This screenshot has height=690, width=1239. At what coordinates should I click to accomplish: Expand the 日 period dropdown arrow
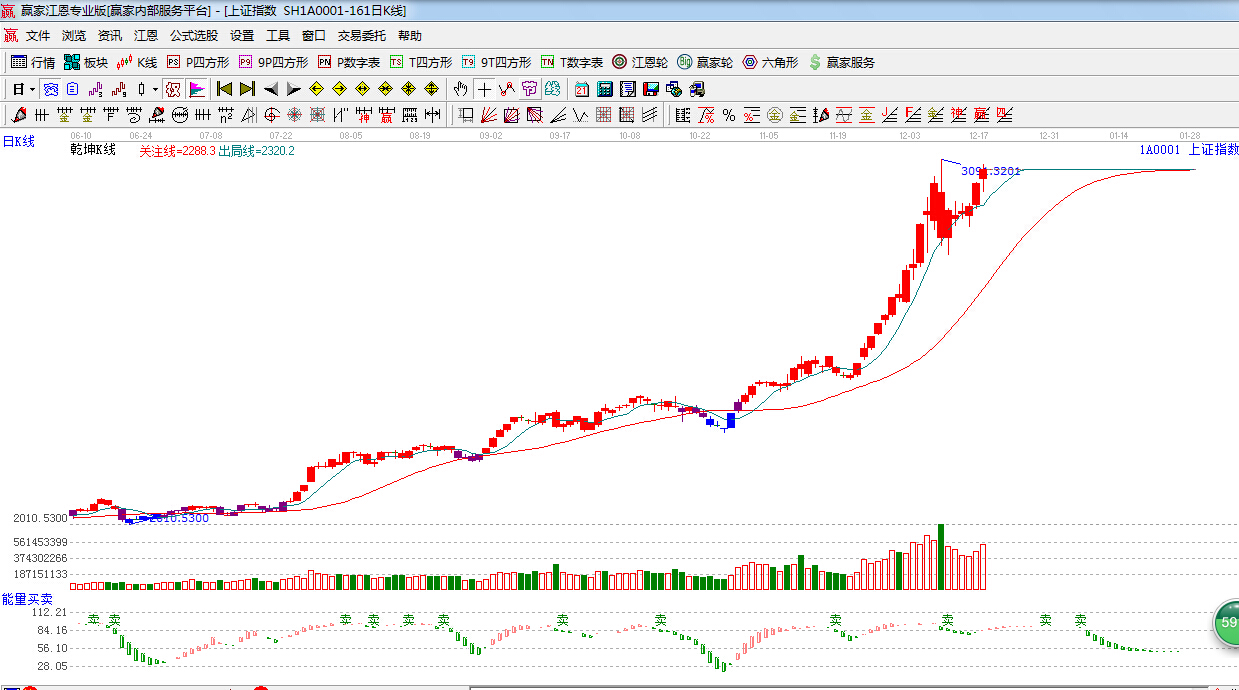[32, 89]
